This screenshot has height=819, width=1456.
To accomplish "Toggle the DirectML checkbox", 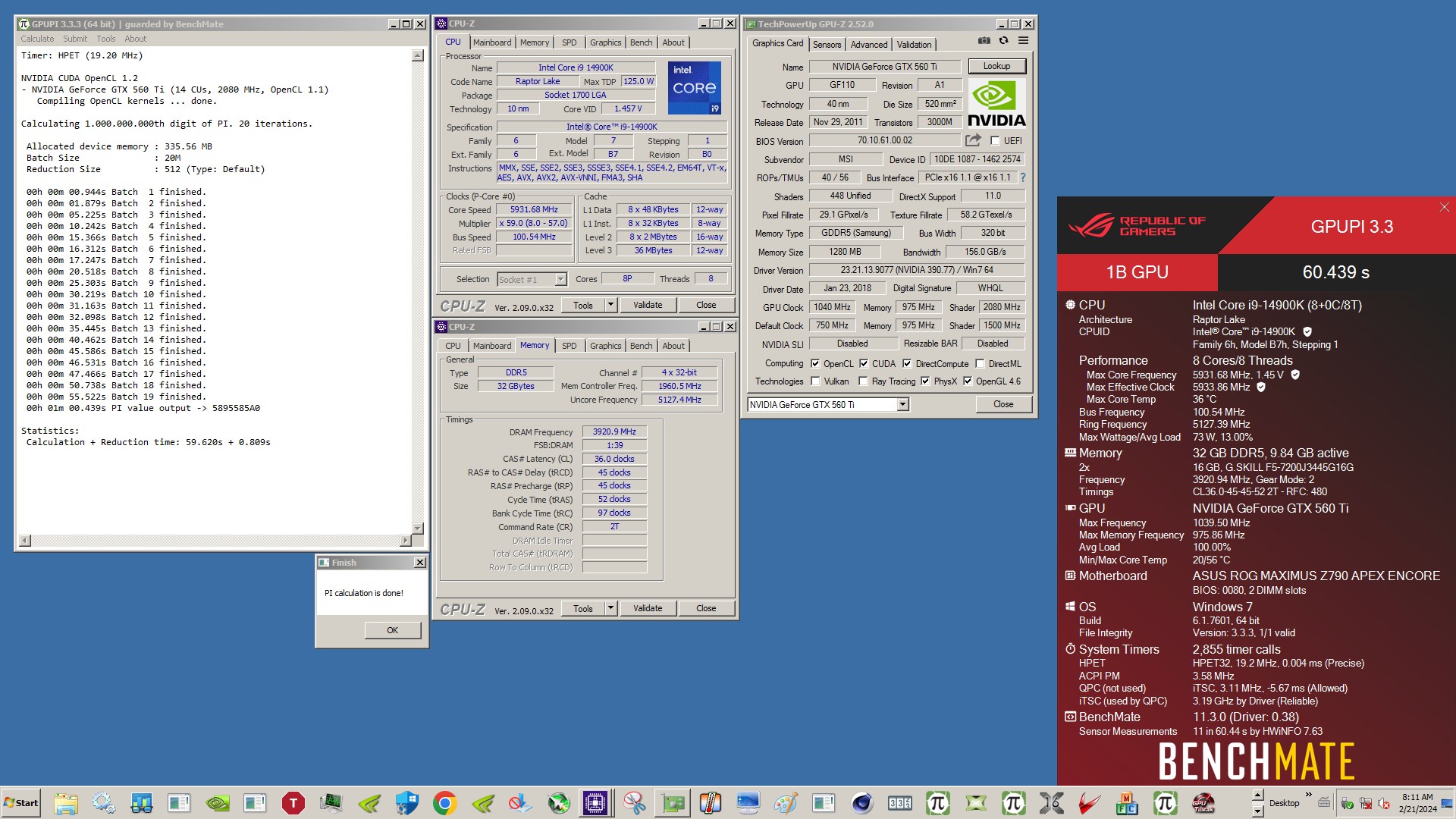I will pos(980,363).
